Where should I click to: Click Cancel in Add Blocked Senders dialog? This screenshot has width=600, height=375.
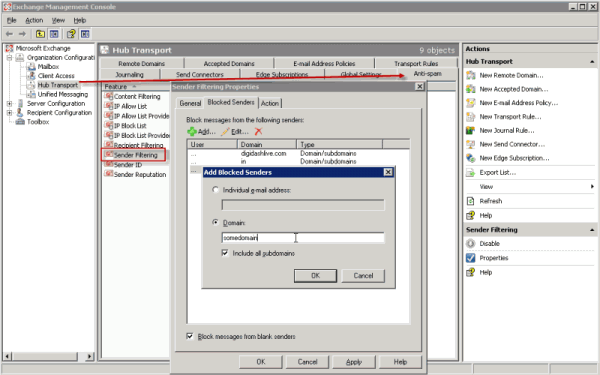(x=363, y=276)
